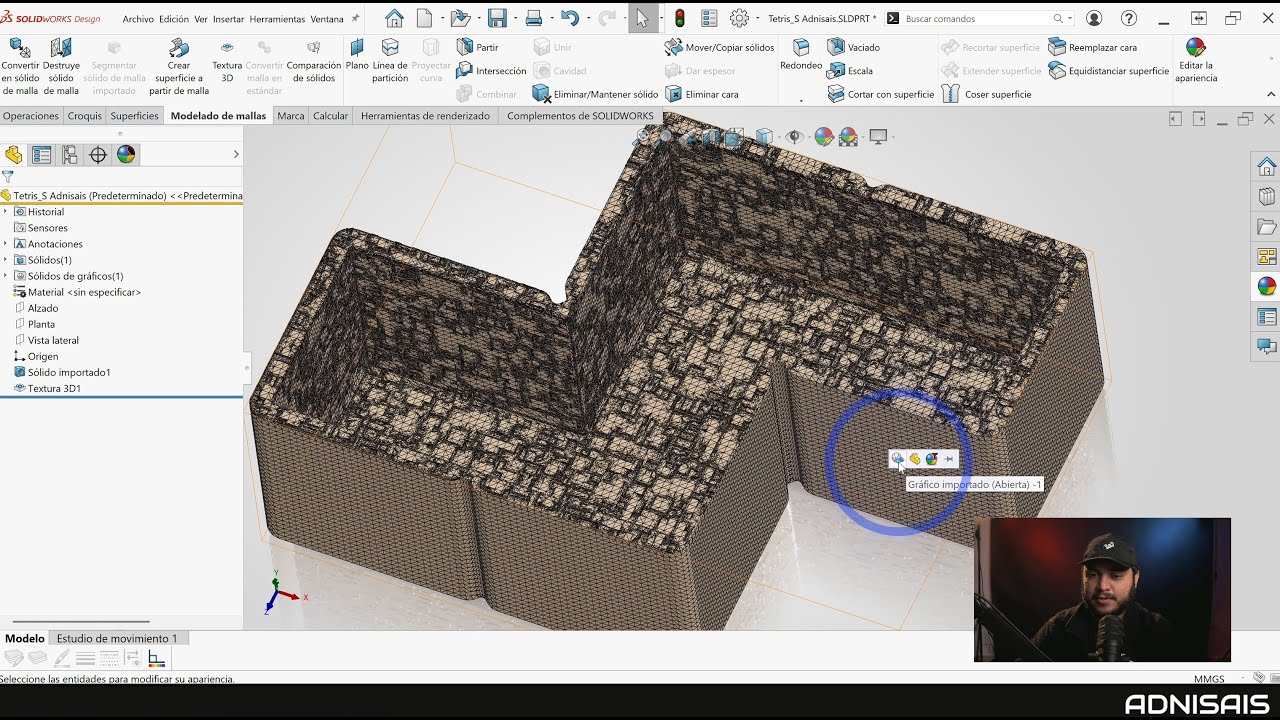Screen dimensions: 1280x720
Task: Open Comparación de sólidos tool
Action: pos(314,62)
